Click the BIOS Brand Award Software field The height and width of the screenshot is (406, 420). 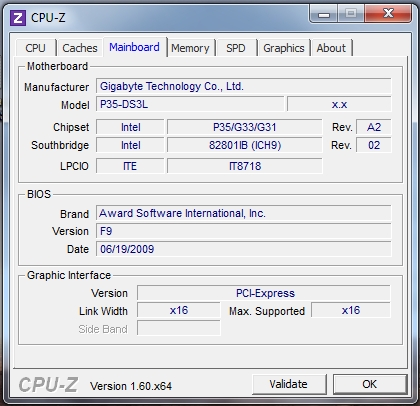click(x=244, y=213)
